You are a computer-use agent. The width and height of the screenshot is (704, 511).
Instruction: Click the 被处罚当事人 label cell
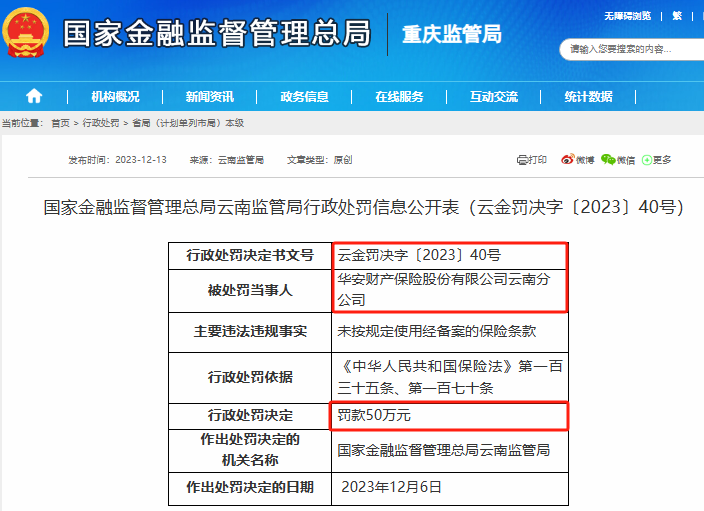click(x=250, y=291)
